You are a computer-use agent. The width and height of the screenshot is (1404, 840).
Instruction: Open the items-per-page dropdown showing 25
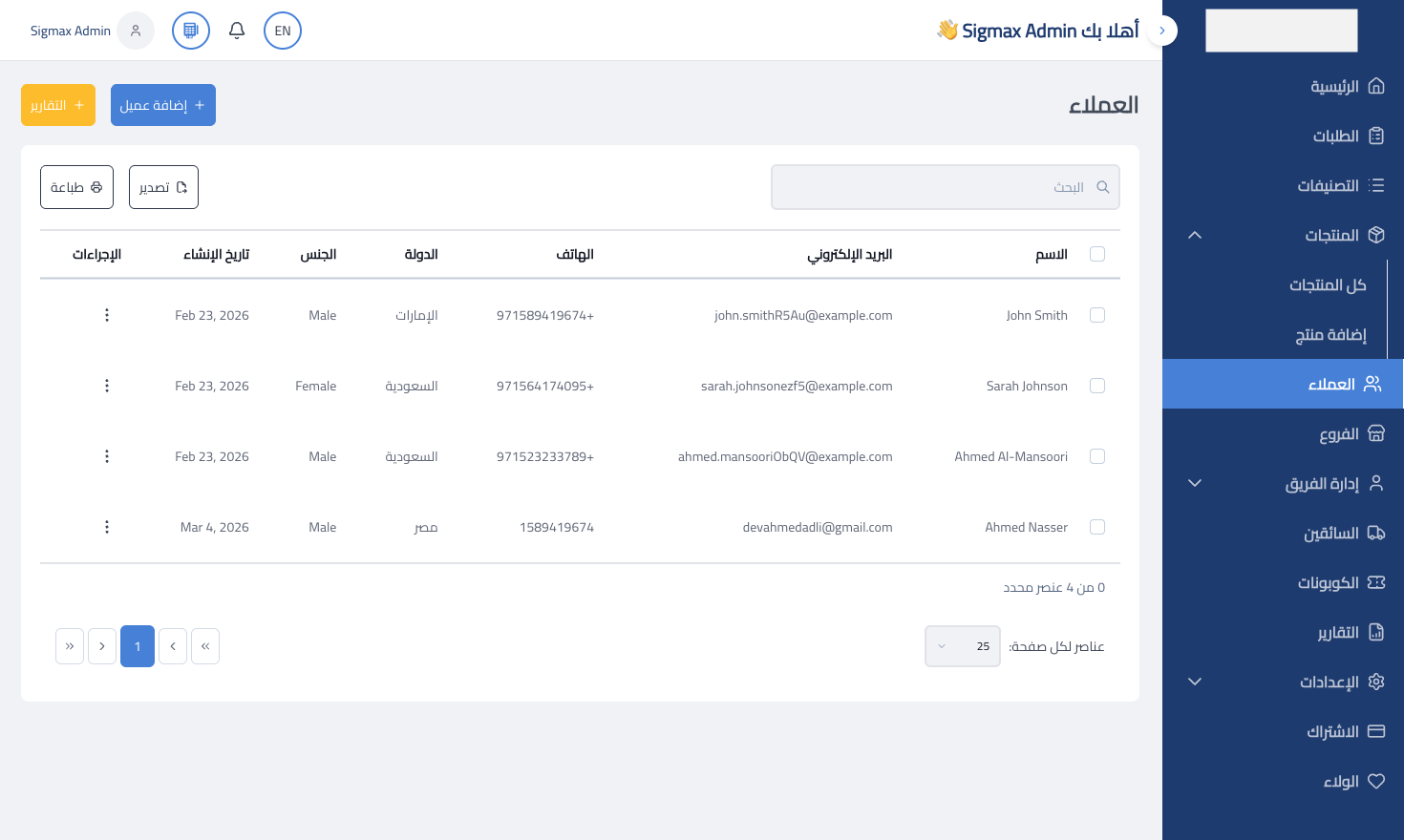click(962, 646)
